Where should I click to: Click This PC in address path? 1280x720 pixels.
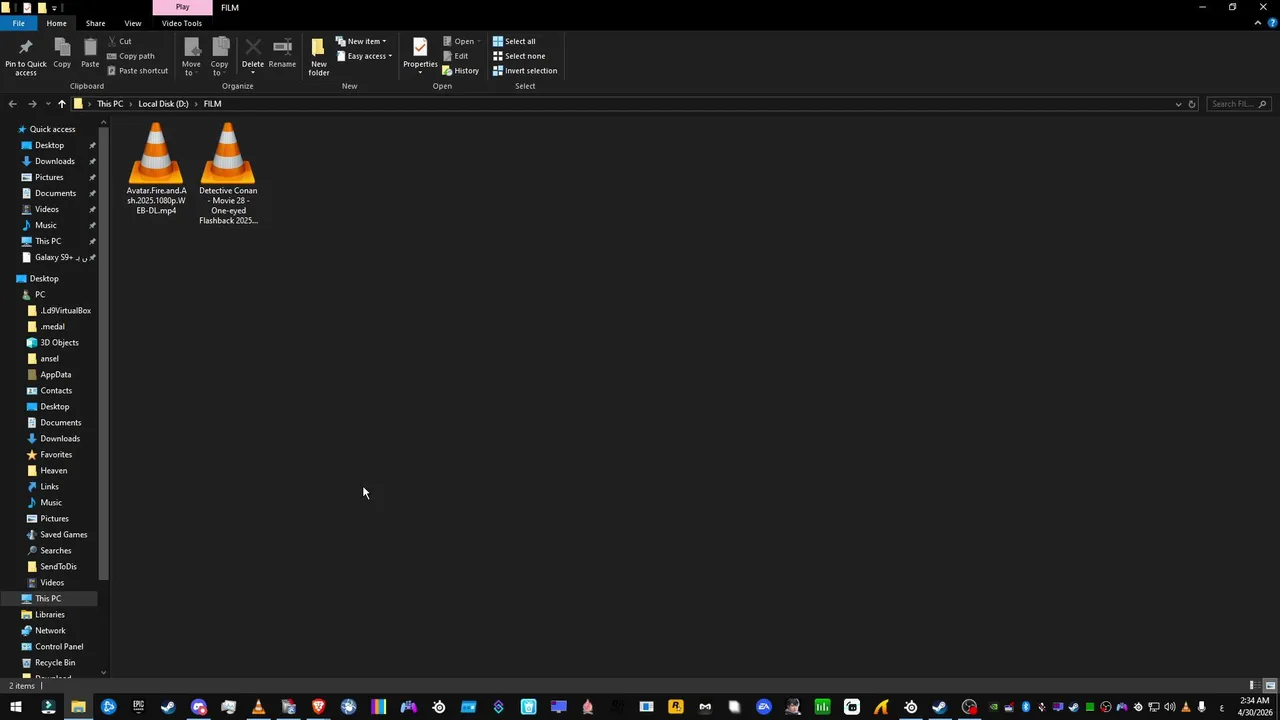tap(110, 104)
